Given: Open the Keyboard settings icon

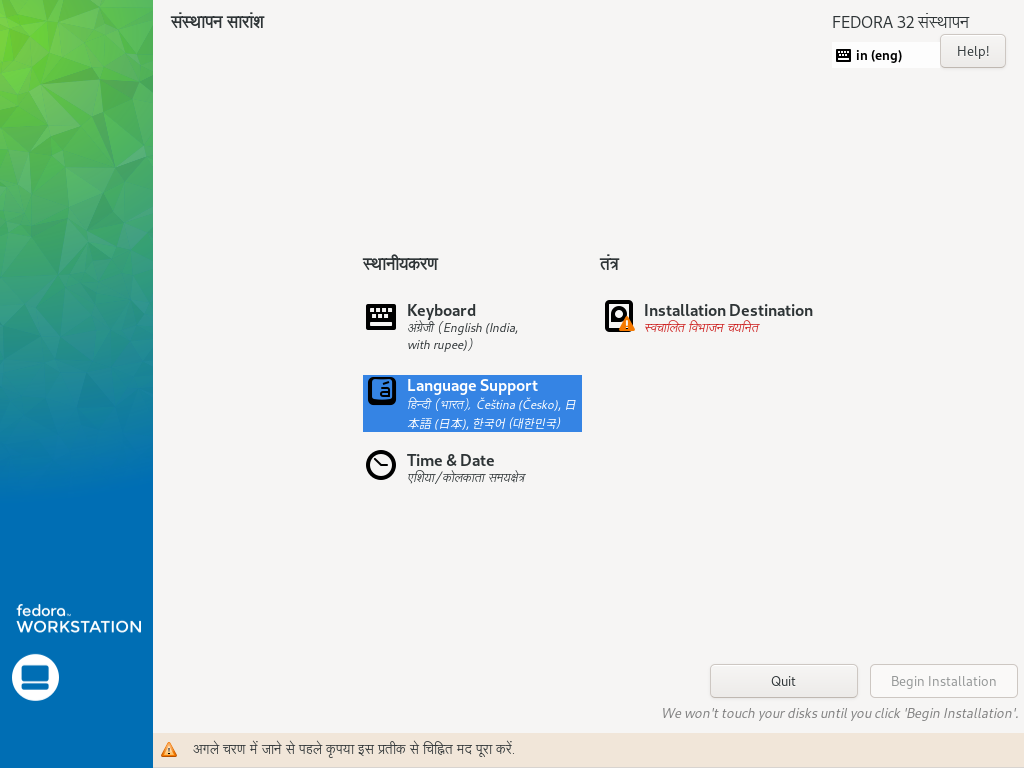Looking at the screenshot, I should [x=381, y=317].
